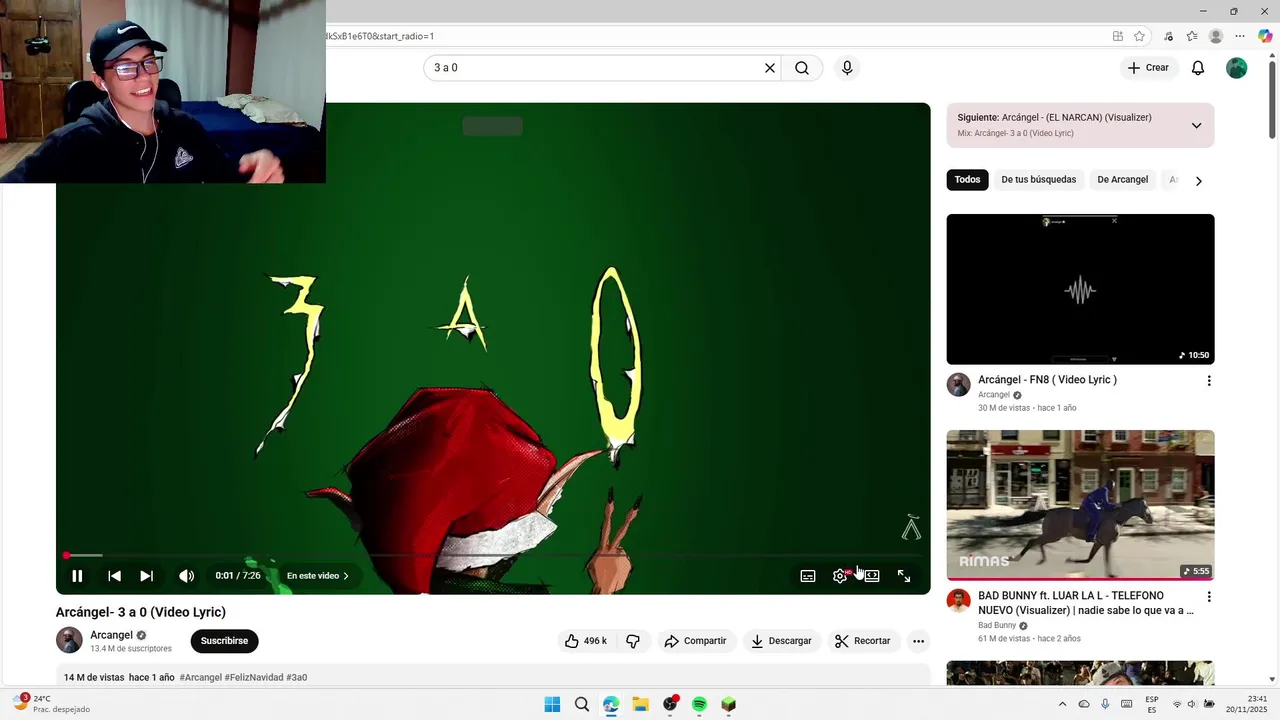Open Edge settings and more menu
The image size is (1280, 720).
click(x=1240, y=36)
